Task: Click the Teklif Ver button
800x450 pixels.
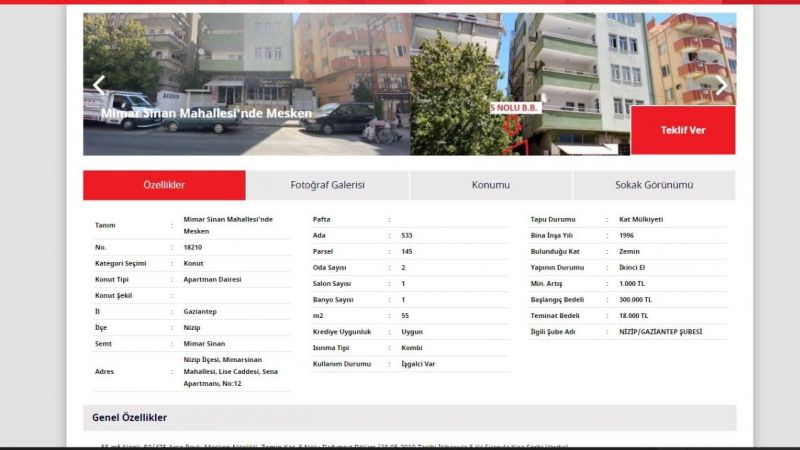Action: pos(683,130)
